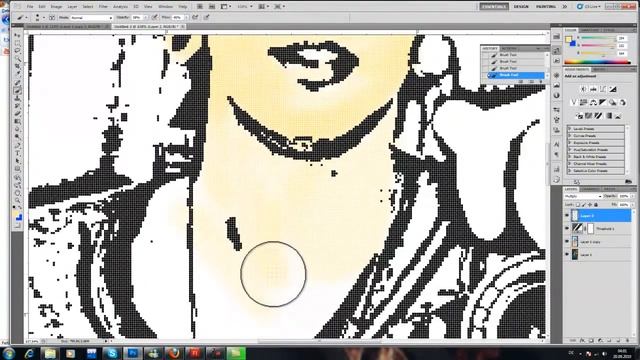
Task: Launch Mini Bridge from the application bar
Action: (212, 7)
